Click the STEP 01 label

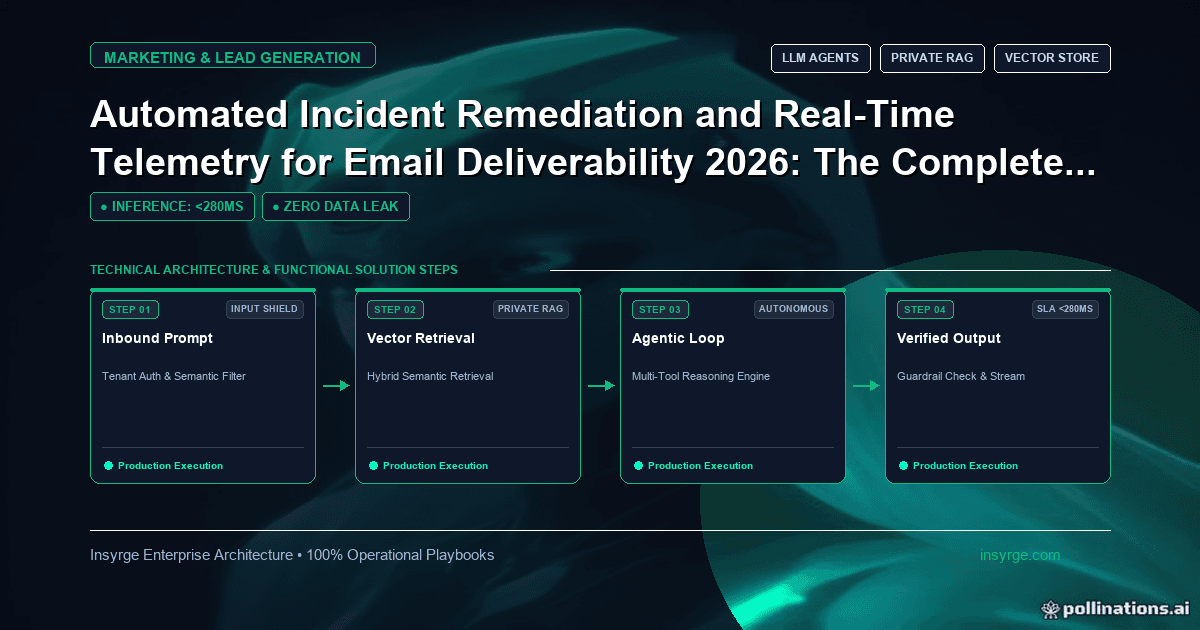[130, 309]
